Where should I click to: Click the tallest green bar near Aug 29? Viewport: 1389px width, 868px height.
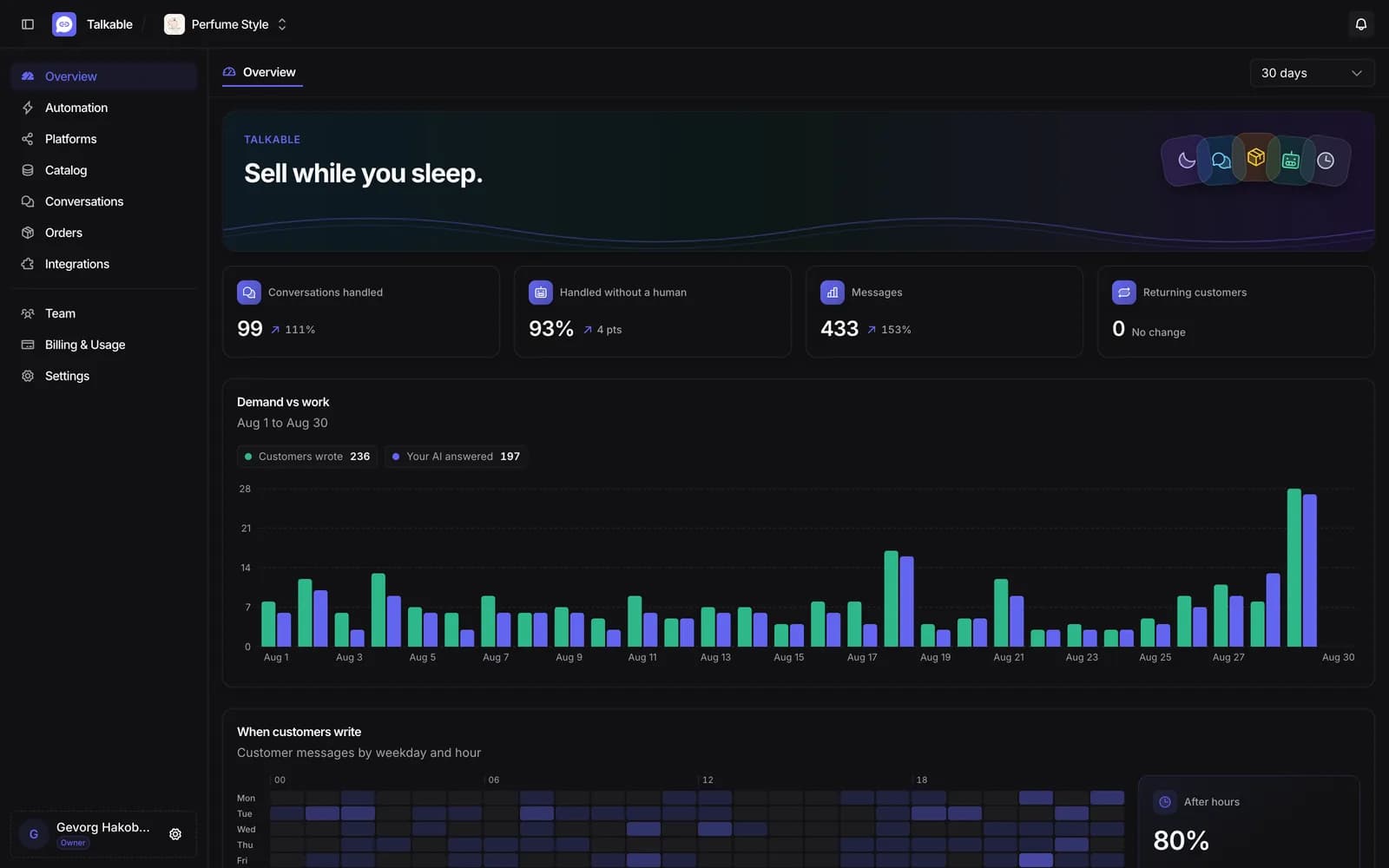1294,568
